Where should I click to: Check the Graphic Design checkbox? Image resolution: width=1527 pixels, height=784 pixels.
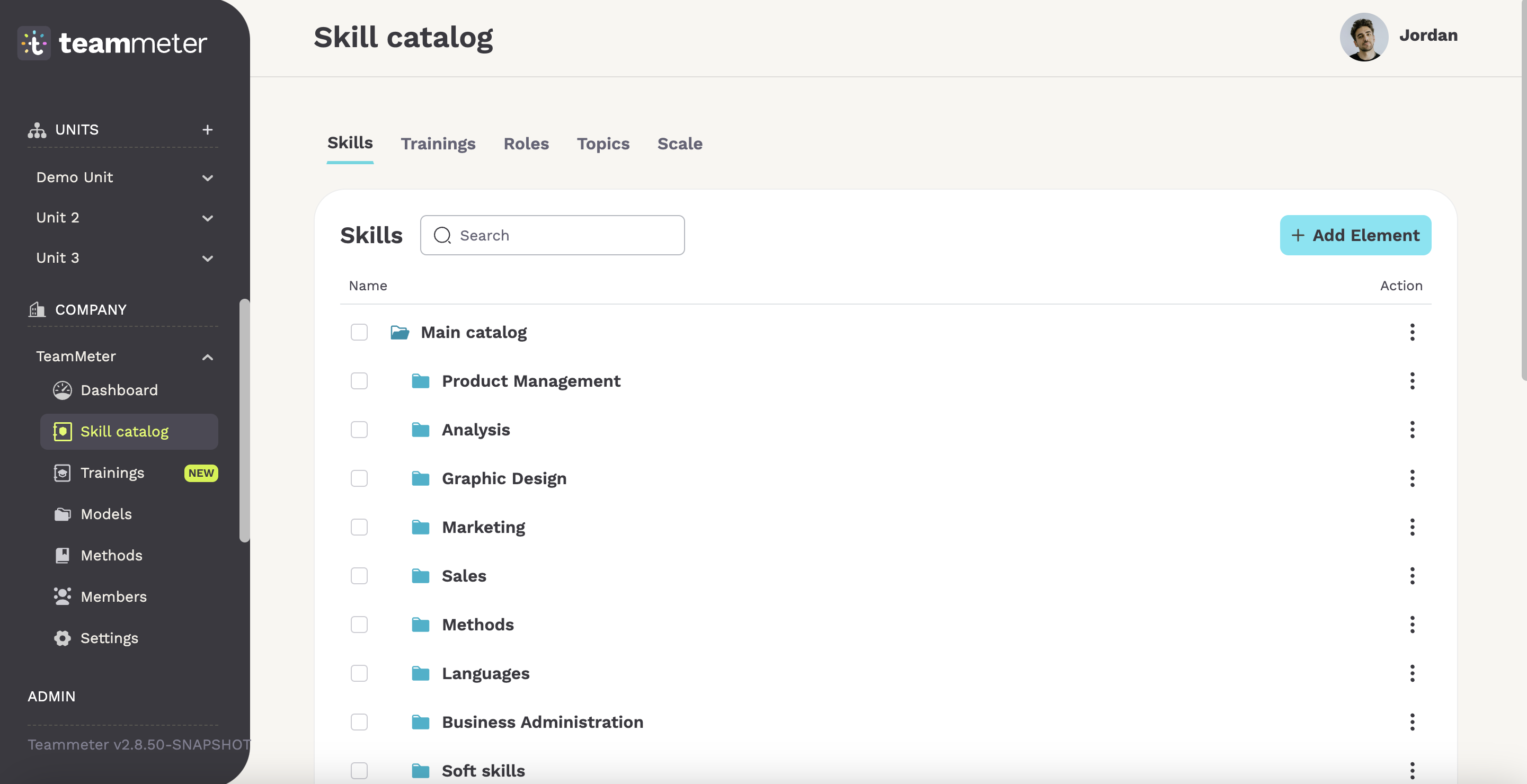[359, 478]
